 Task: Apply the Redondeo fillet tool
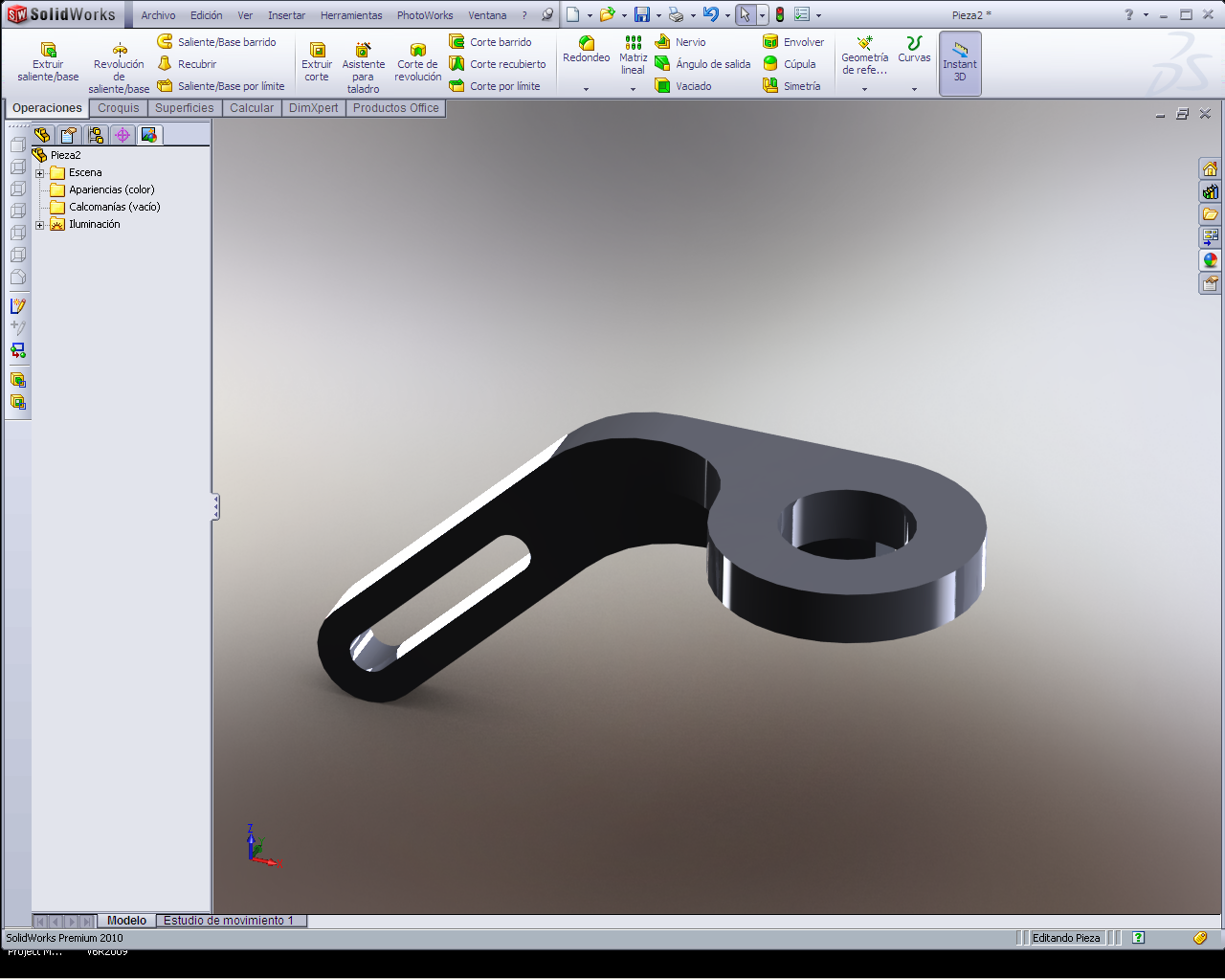click(x=587, y=50)
